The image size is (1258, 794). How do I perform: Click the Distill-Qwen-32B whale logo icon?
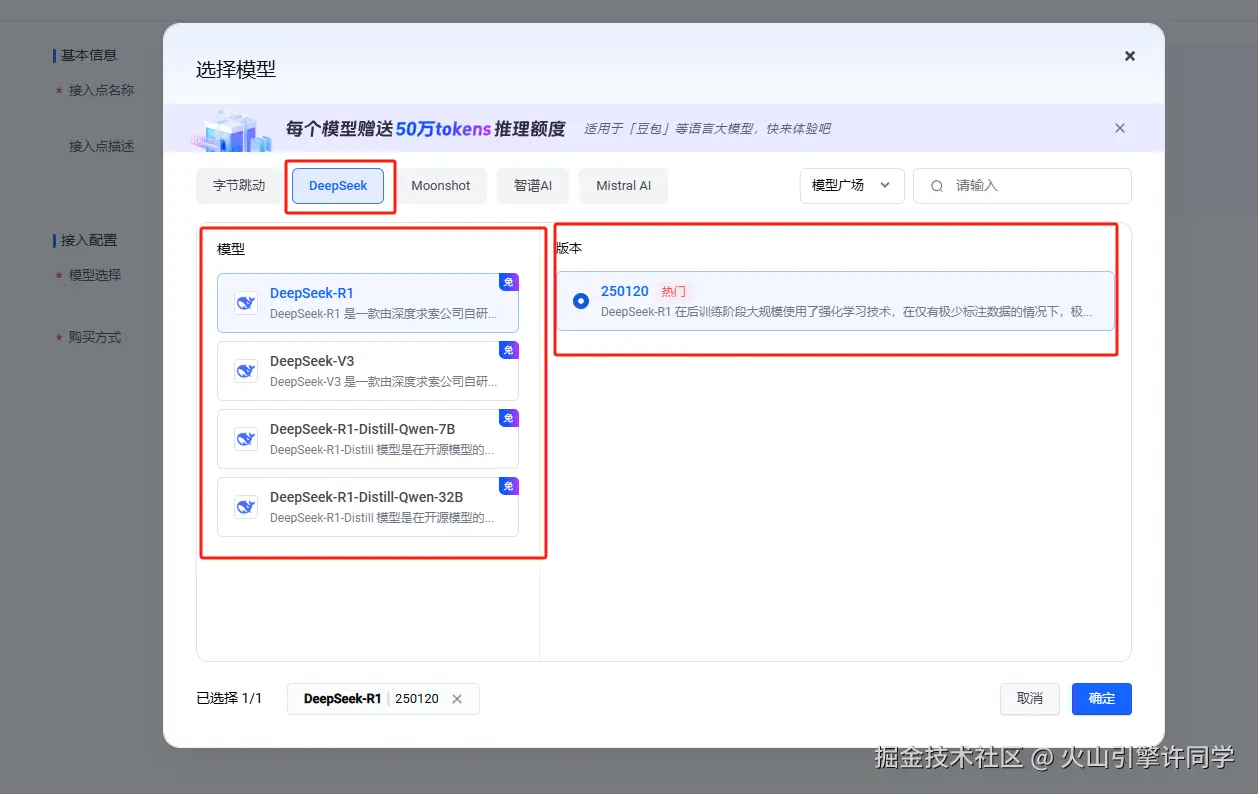pyautogui.click(x=246, y=507)
